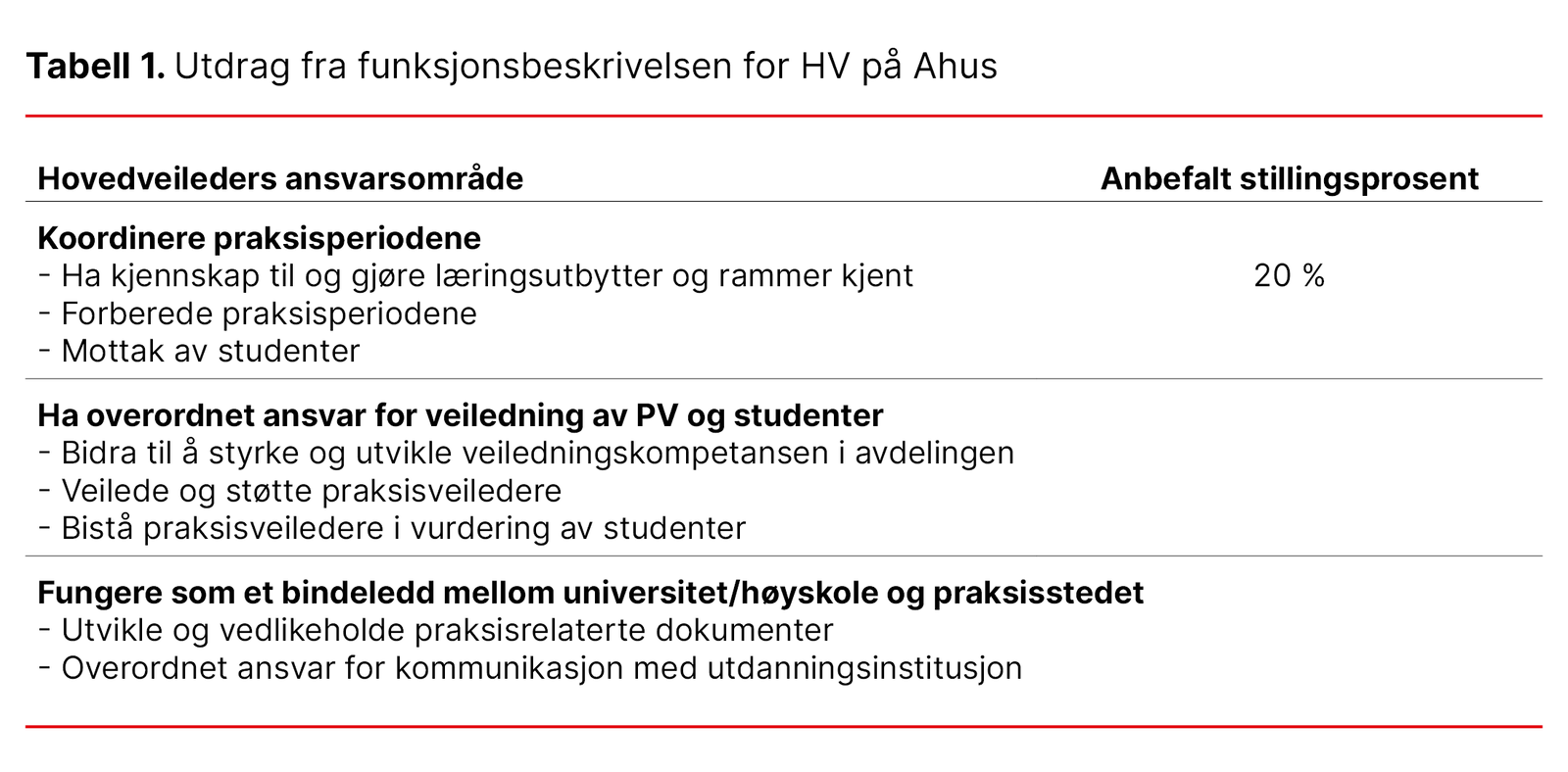Select the 'Anbefalt stillingsprosent' column header
This screenshot has height=772, width=1568.
[1289, 179]
